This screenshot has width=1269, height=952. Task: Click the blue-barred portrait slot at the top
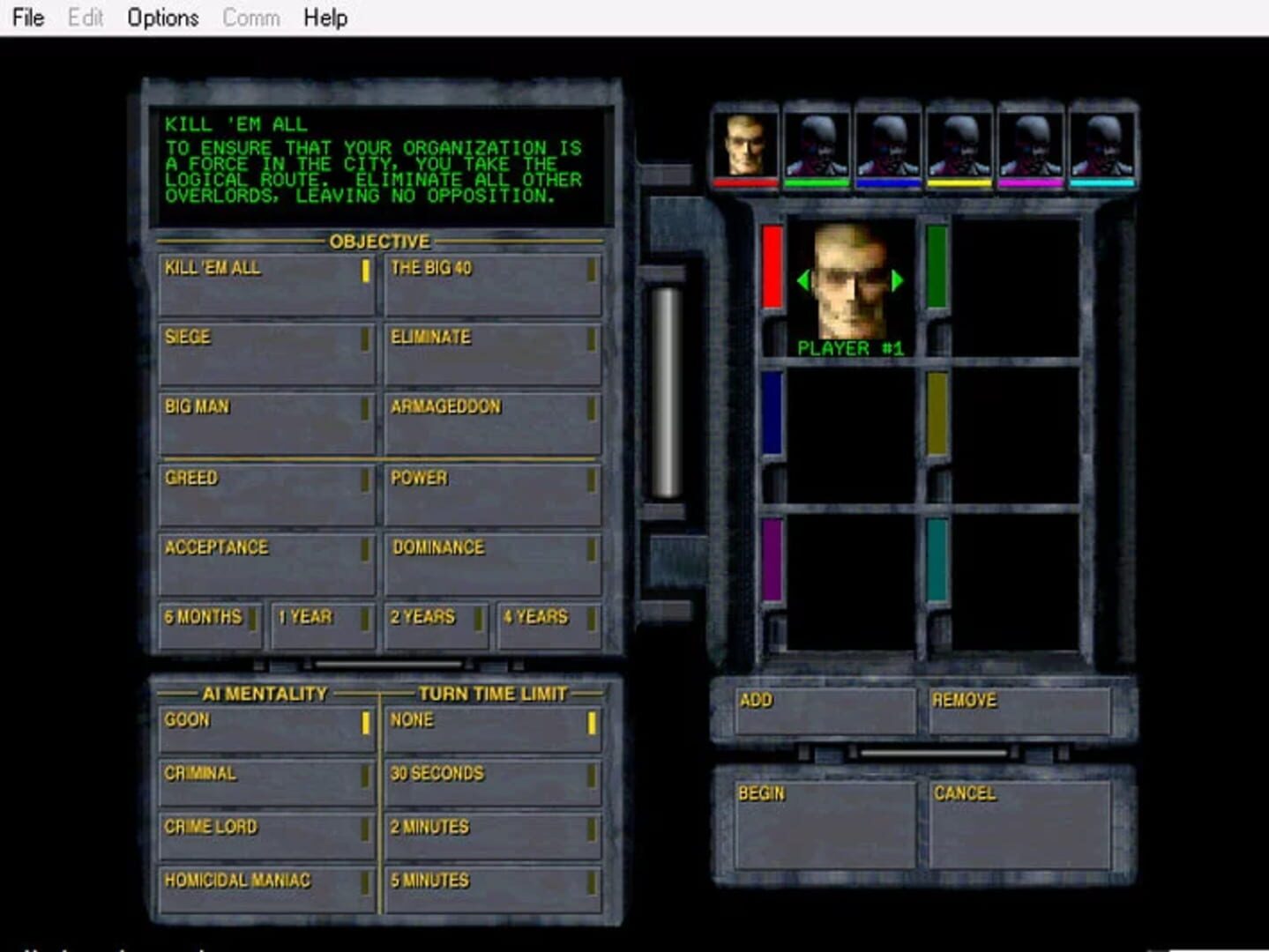tap(889, 145)
